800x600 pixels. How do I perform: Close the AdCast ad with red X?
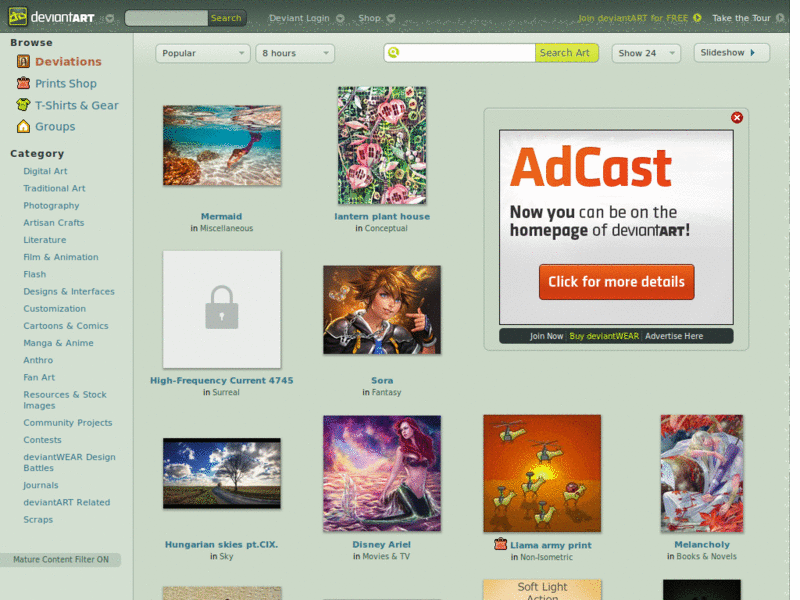[736, 117]
